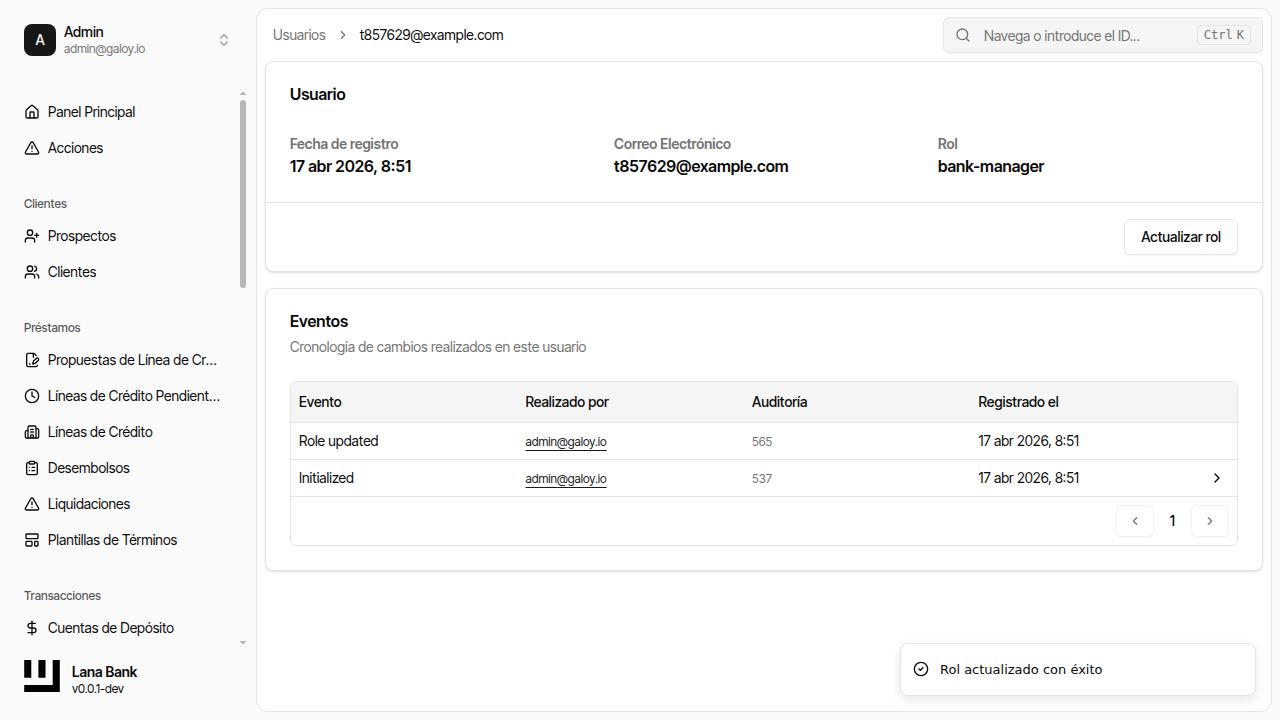Expand the Admin profile menu chevron

click(x=224, y=40)
